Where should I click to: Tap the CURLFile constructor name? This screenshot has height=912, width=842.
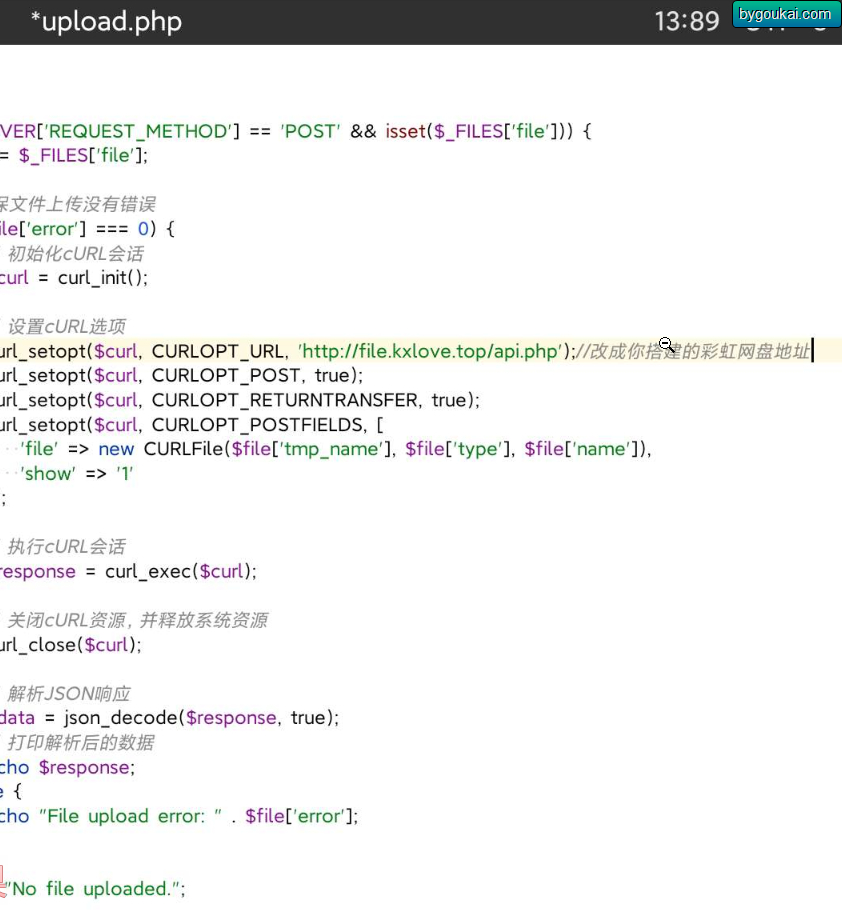(x=184, y=449)
